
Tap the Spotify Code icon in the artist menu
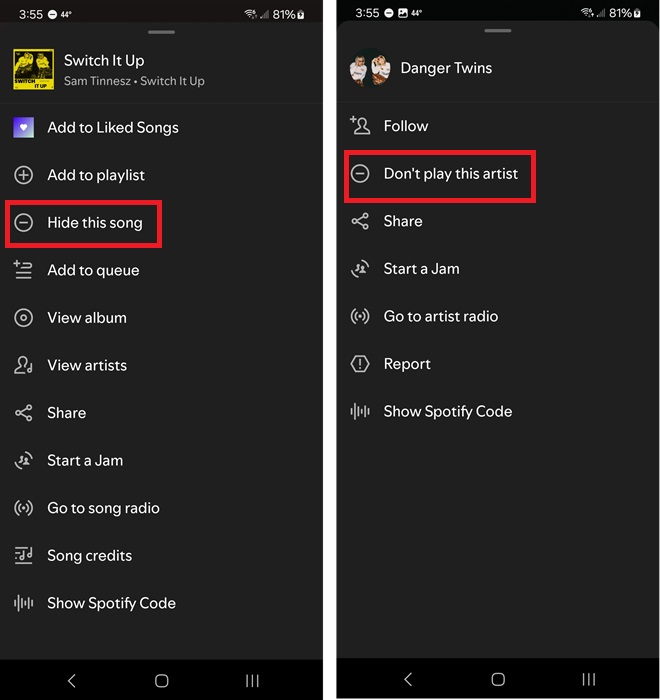coord(360,411)
